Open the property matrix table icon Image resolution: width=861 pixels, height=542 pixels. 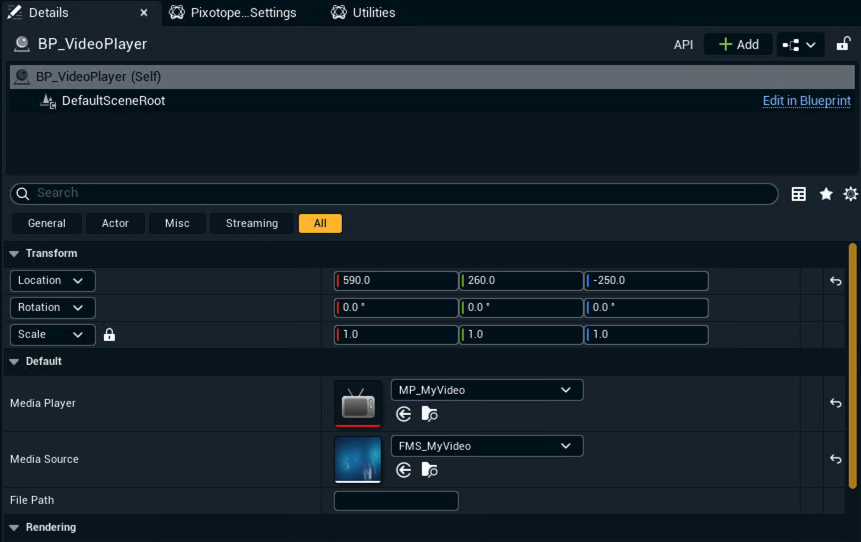click(x=798, y=194)
